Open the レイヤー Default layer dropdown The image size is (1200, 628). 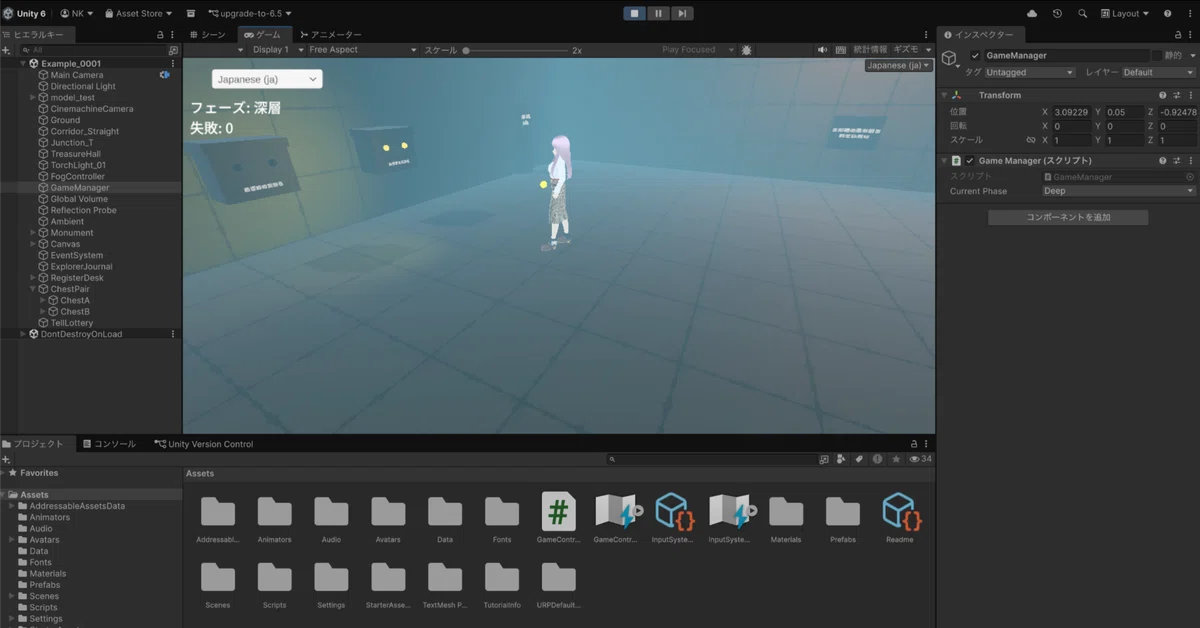pos(1158,73)
